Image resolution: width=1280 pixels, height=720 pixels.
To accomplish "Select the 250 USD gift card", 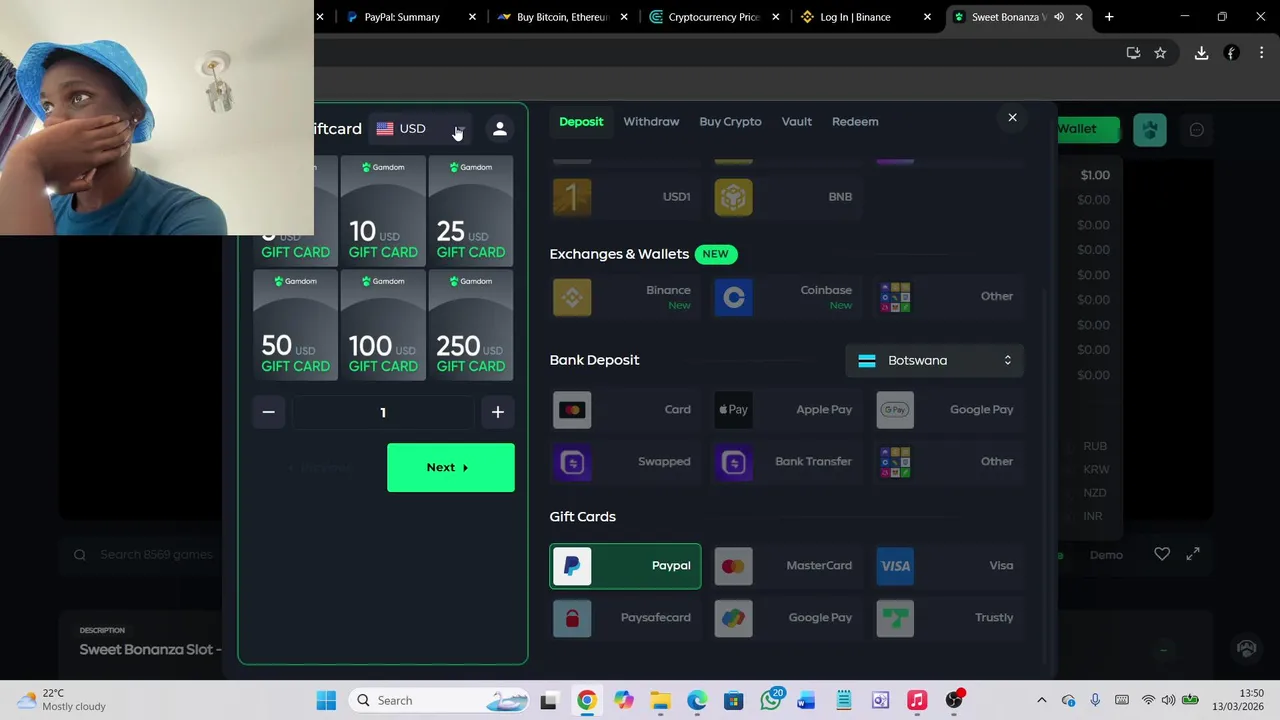I will [x=471, y=325].
